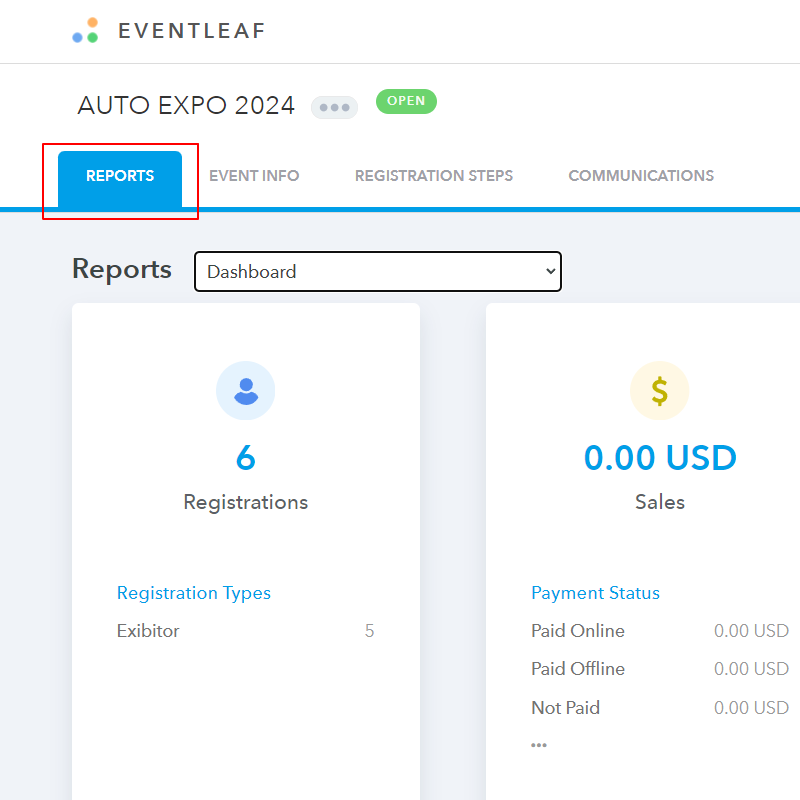Click the yellow dollar sign Sales icon
This screenshot has height=800, width=800.
tap(659, 390)
